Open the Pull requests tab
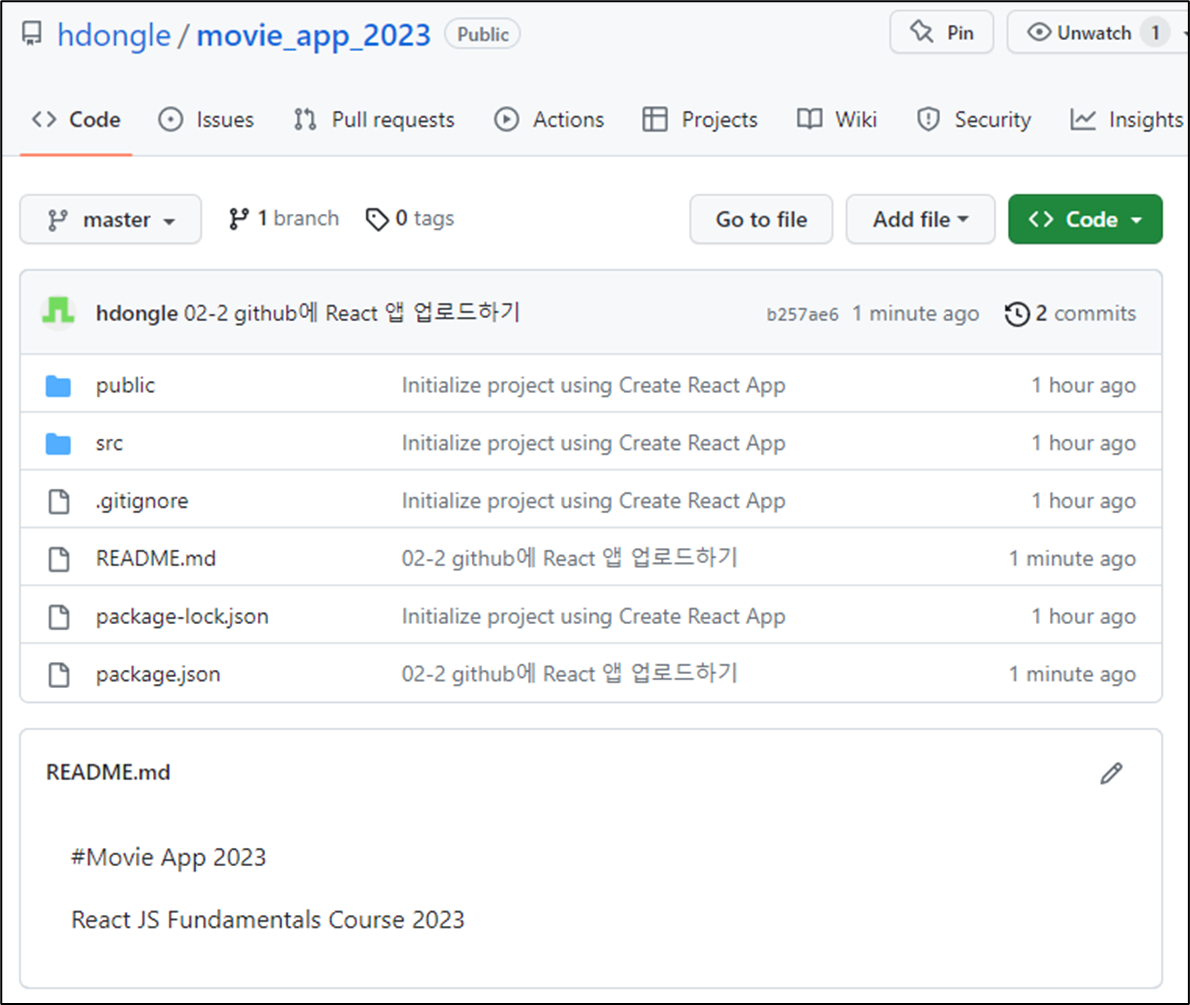This screenshot has height=1005, width=1190. 373,120
